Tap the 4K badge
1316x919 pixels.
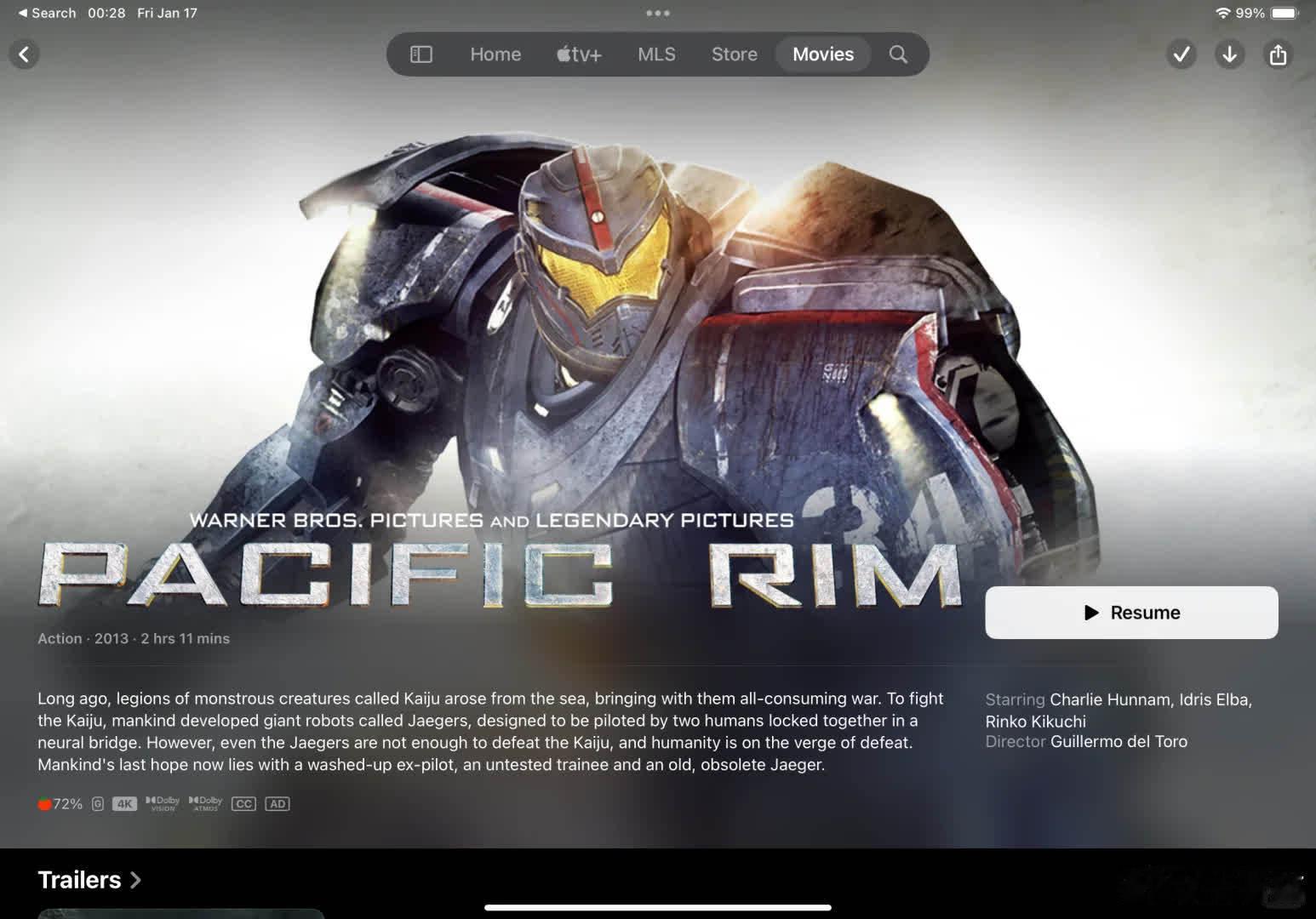click(124, 804)
